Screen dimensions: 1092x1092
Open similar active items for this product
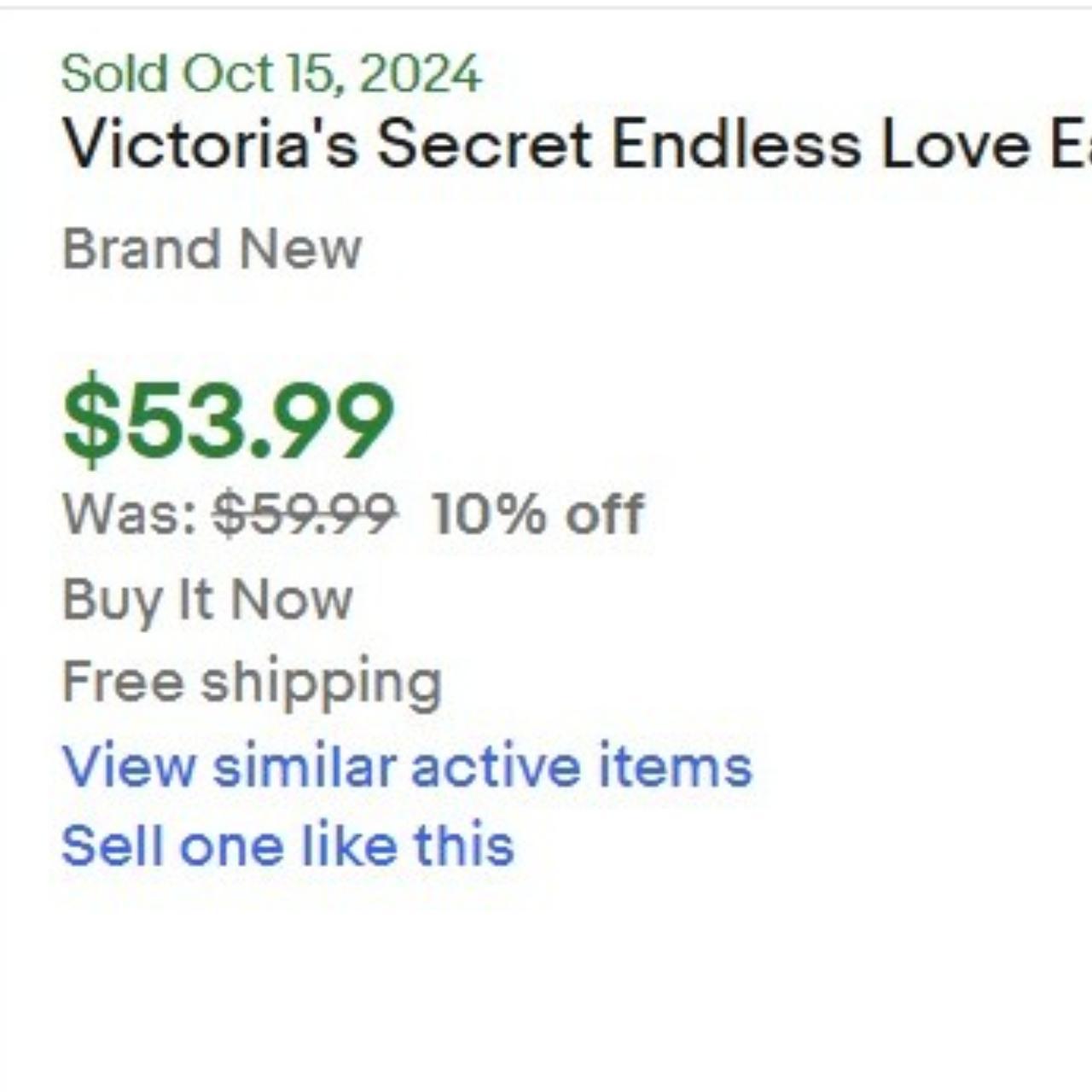(407, 766)
